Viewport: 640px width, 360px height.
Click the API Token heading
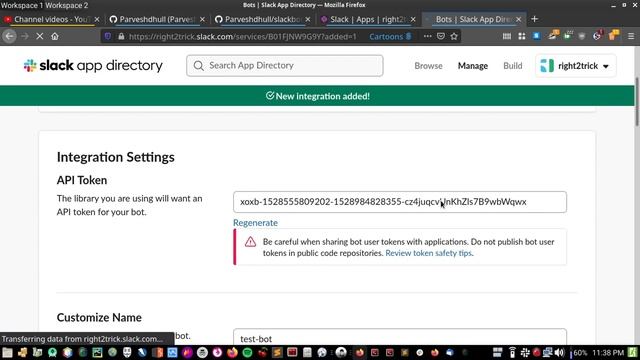tap(82, 180)
